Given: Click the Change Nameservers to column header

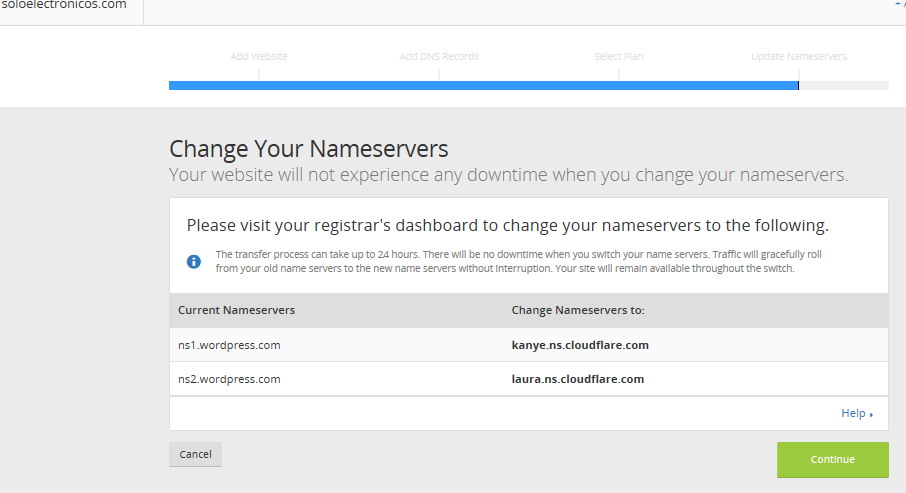Looking at the screenshot, I should (x=578, y=310).
